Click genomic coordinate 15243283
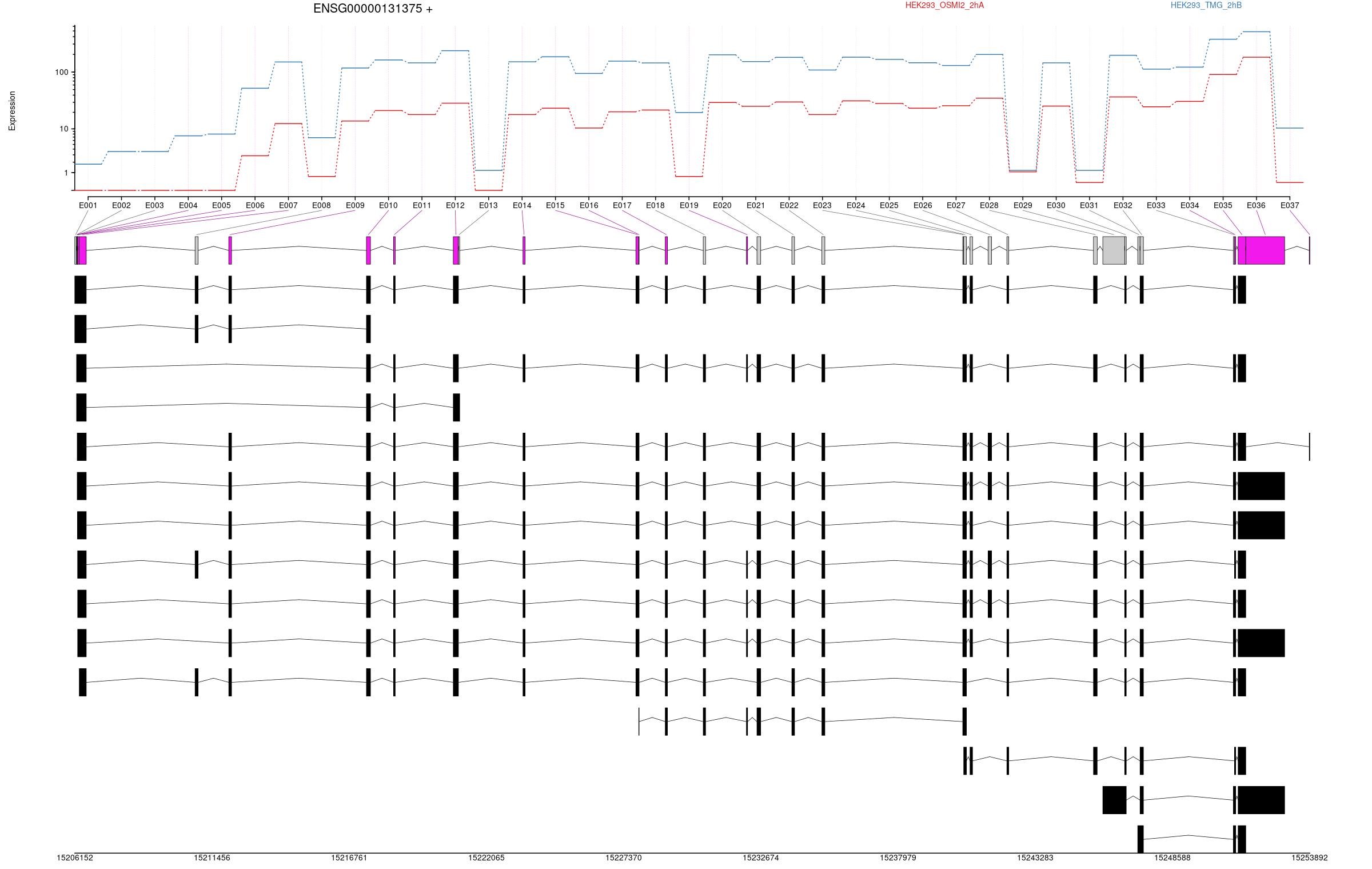 click(x=1035, y=858)
